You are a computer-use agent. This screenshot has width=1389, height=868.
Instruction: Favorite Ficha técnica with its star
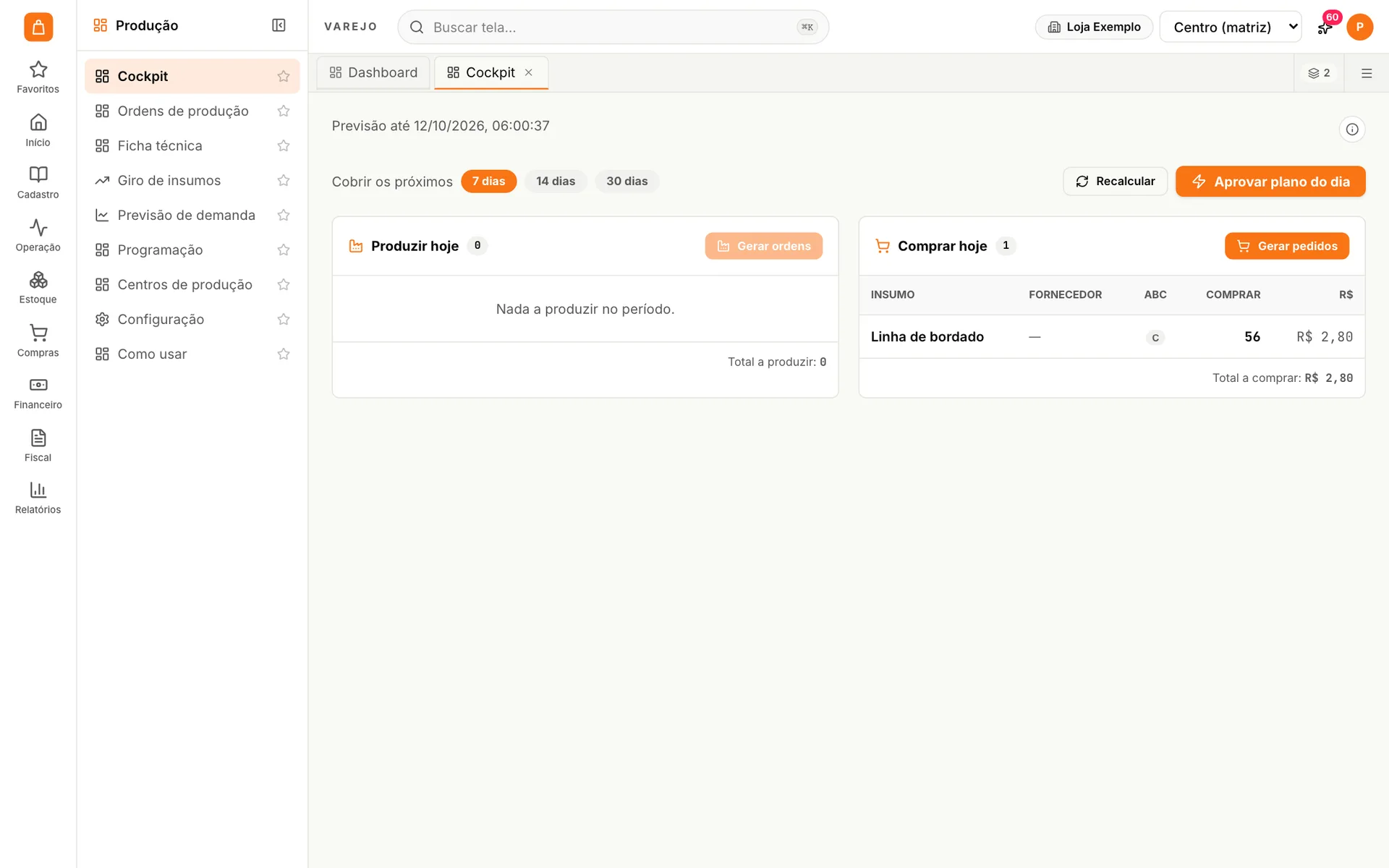284,145
